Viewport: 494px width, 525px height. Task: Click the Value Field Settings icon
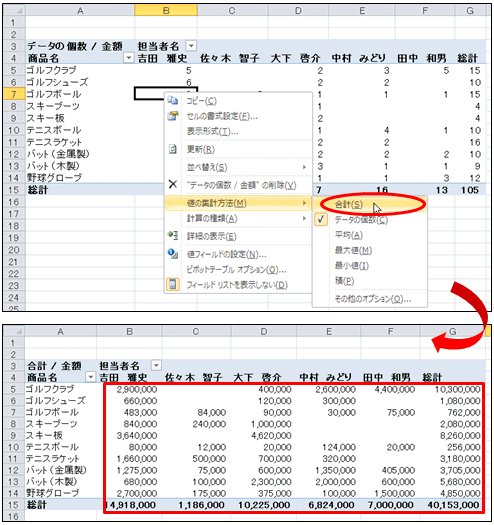click(x=172, y=254)
